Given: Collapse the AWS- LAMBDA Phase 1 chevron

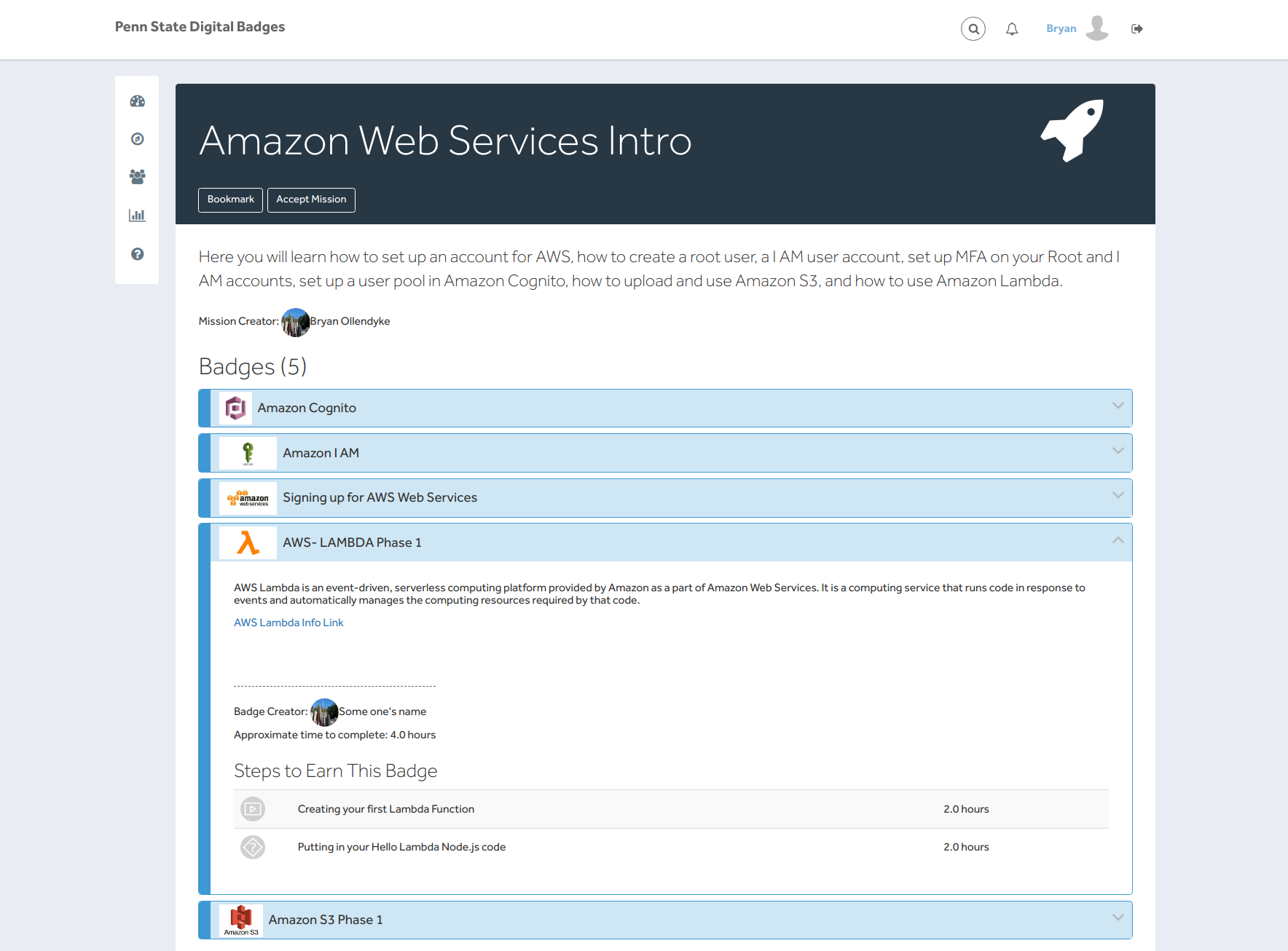Looking at the screenshot, I should [x=1118, y=541].
